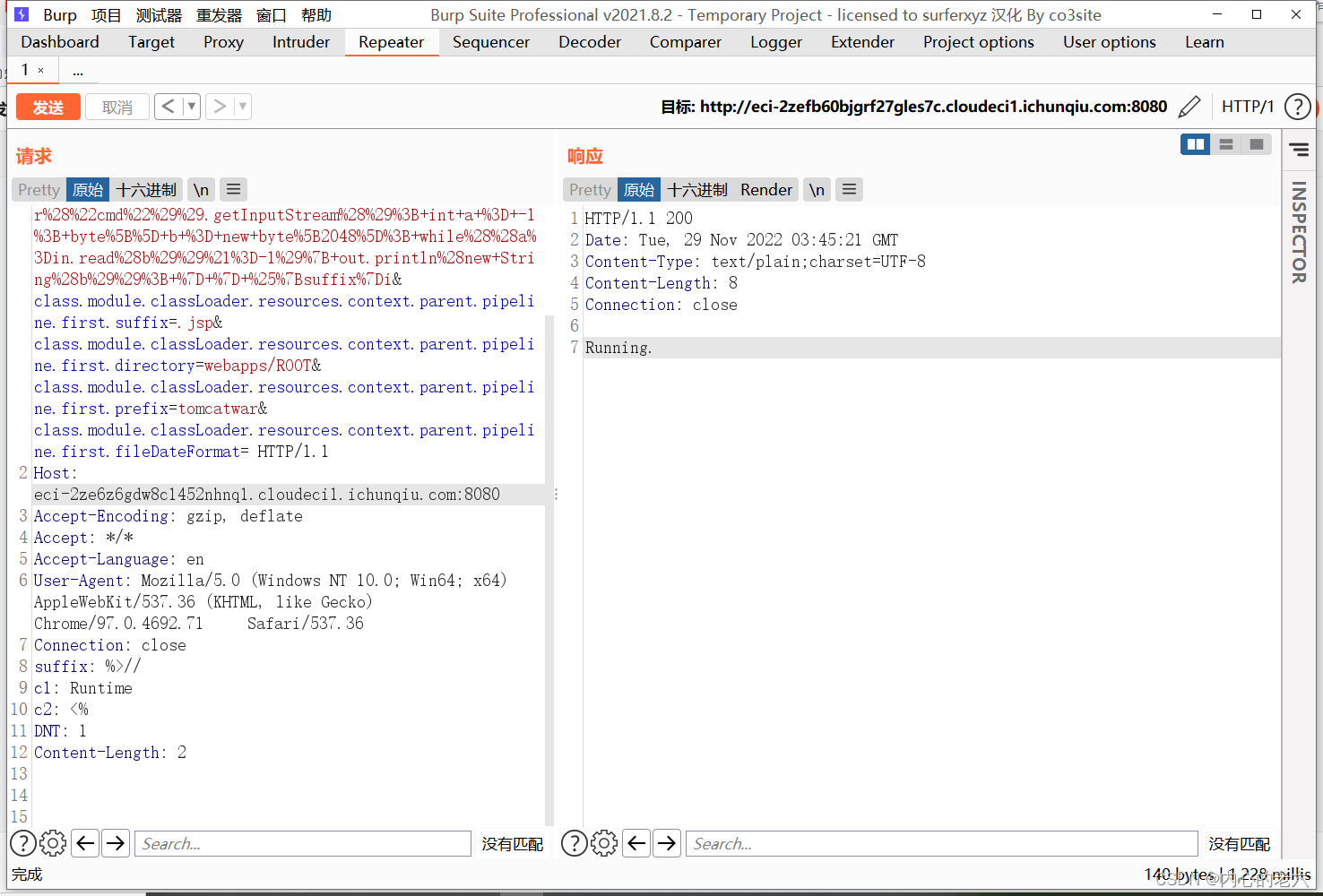Select Pretty view in response panel
The height and width of the screenshot is (896, 1323).
click(590, 190)
